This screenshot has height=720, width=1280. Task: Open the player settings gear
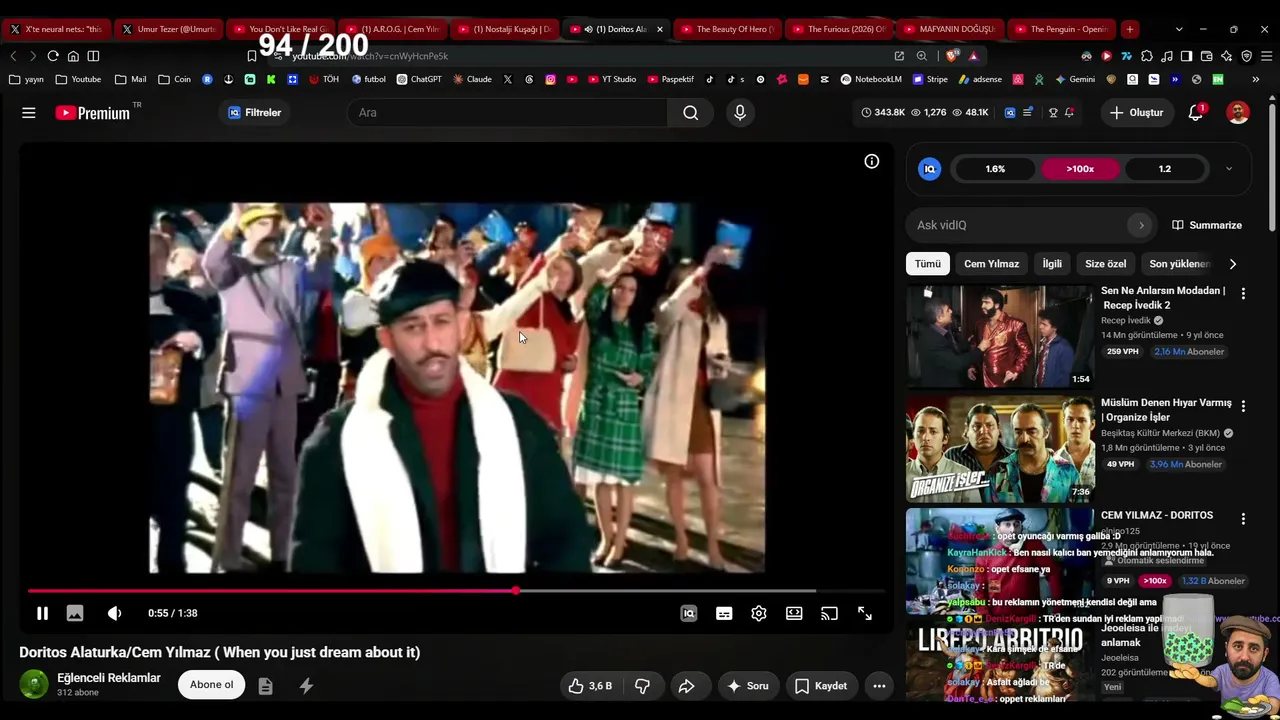tap(759, 613)
